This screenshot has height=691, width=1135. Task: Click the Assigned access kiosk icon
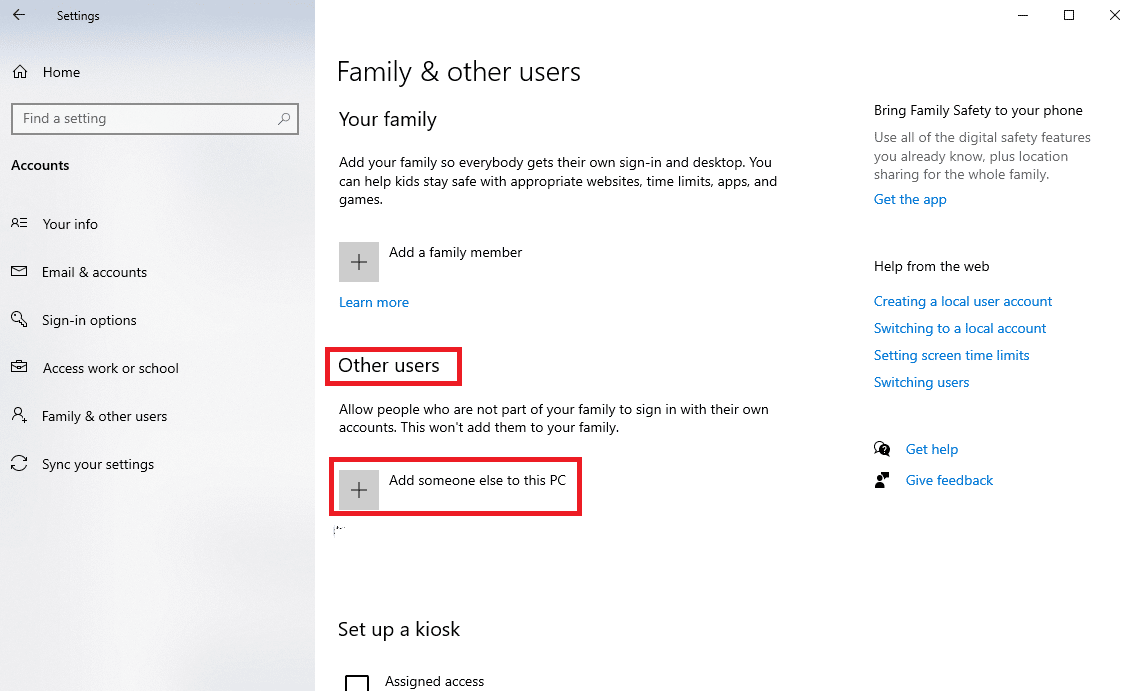[357, 683]
